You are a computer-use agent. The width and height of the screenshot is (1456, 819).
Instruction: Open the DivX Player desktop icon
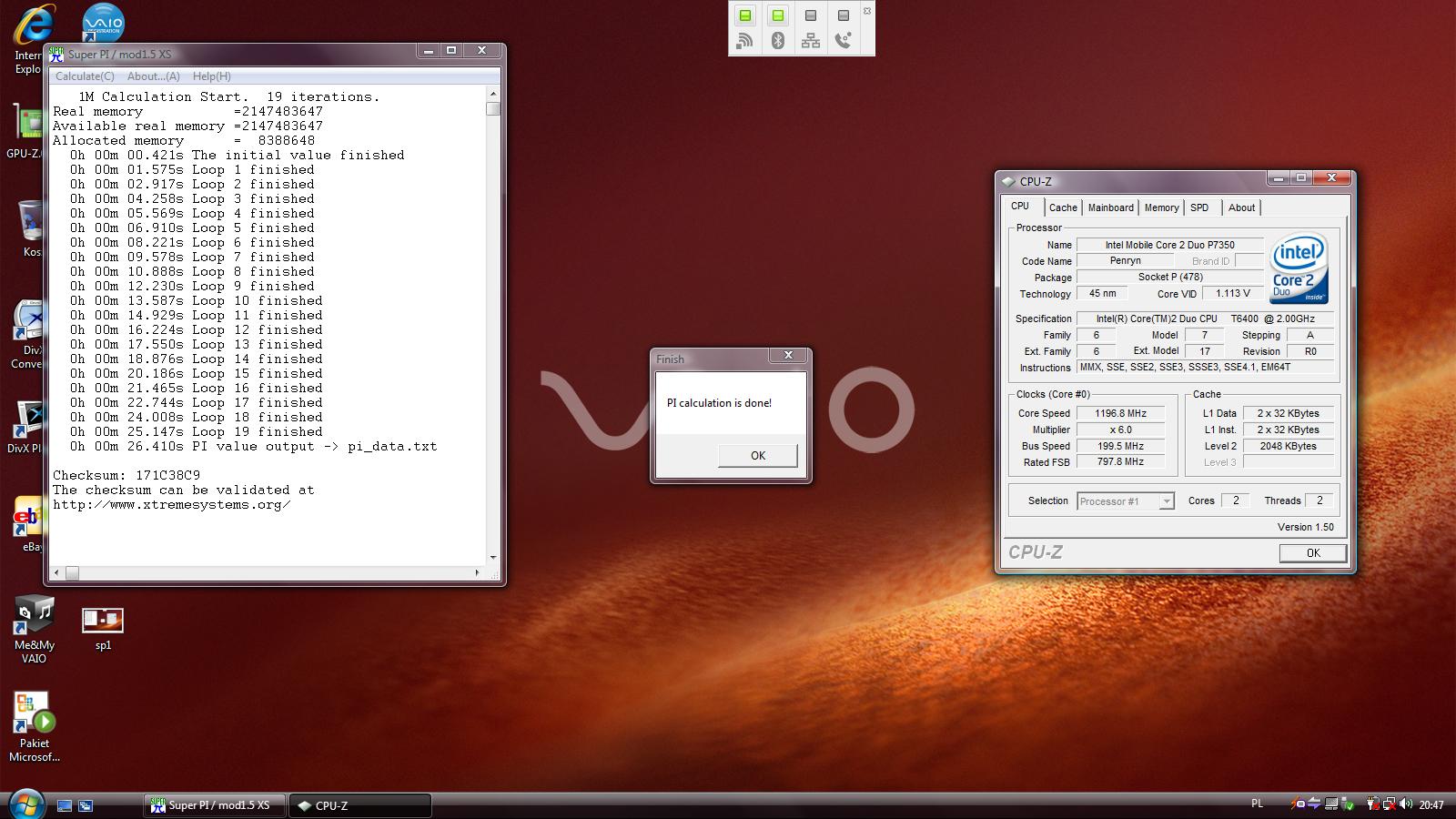point(27,428)
